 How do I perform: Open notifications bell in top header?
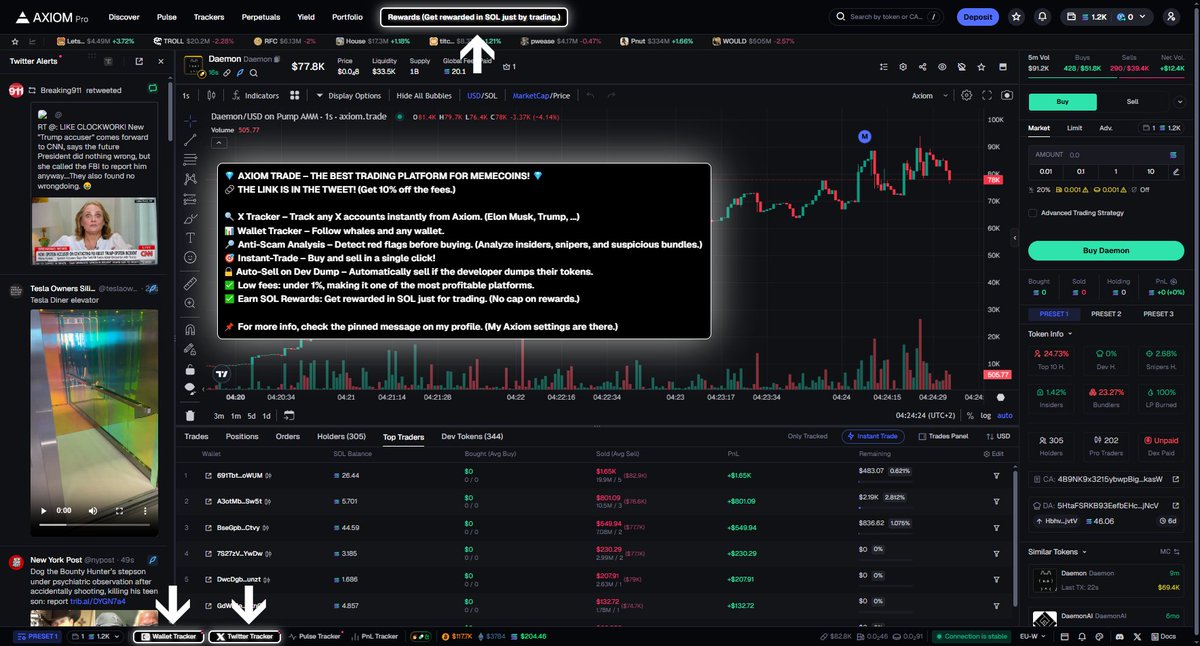[1043, 17]
